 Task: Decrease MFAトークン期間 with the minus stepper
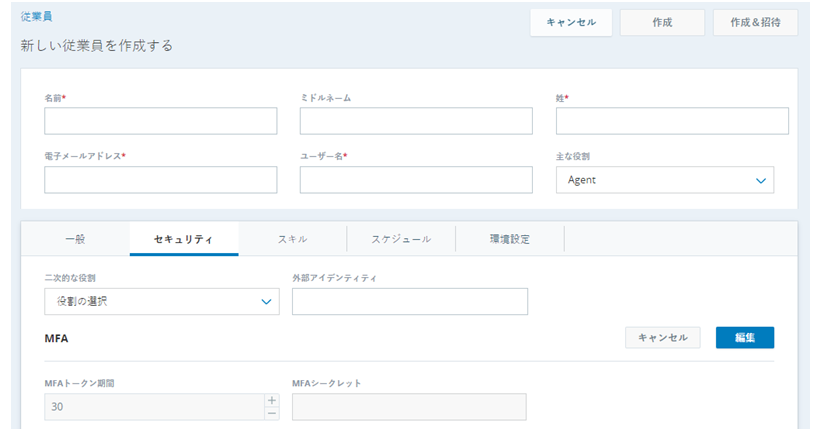coord(272,414)
